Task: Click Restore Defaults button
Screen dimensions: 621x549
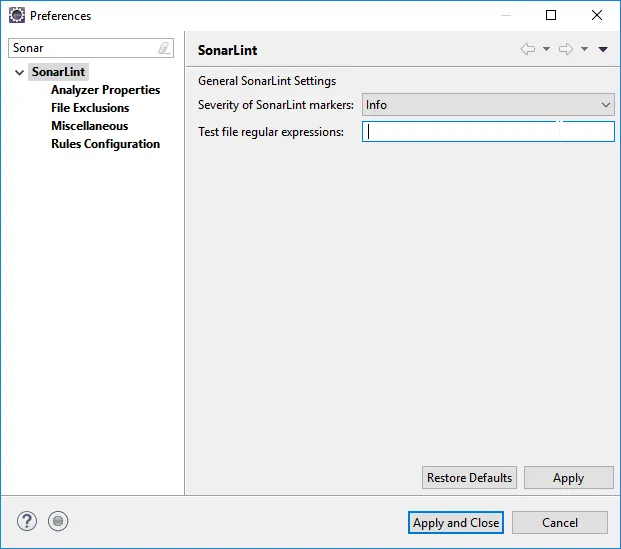Action: [x=469, y=478]
